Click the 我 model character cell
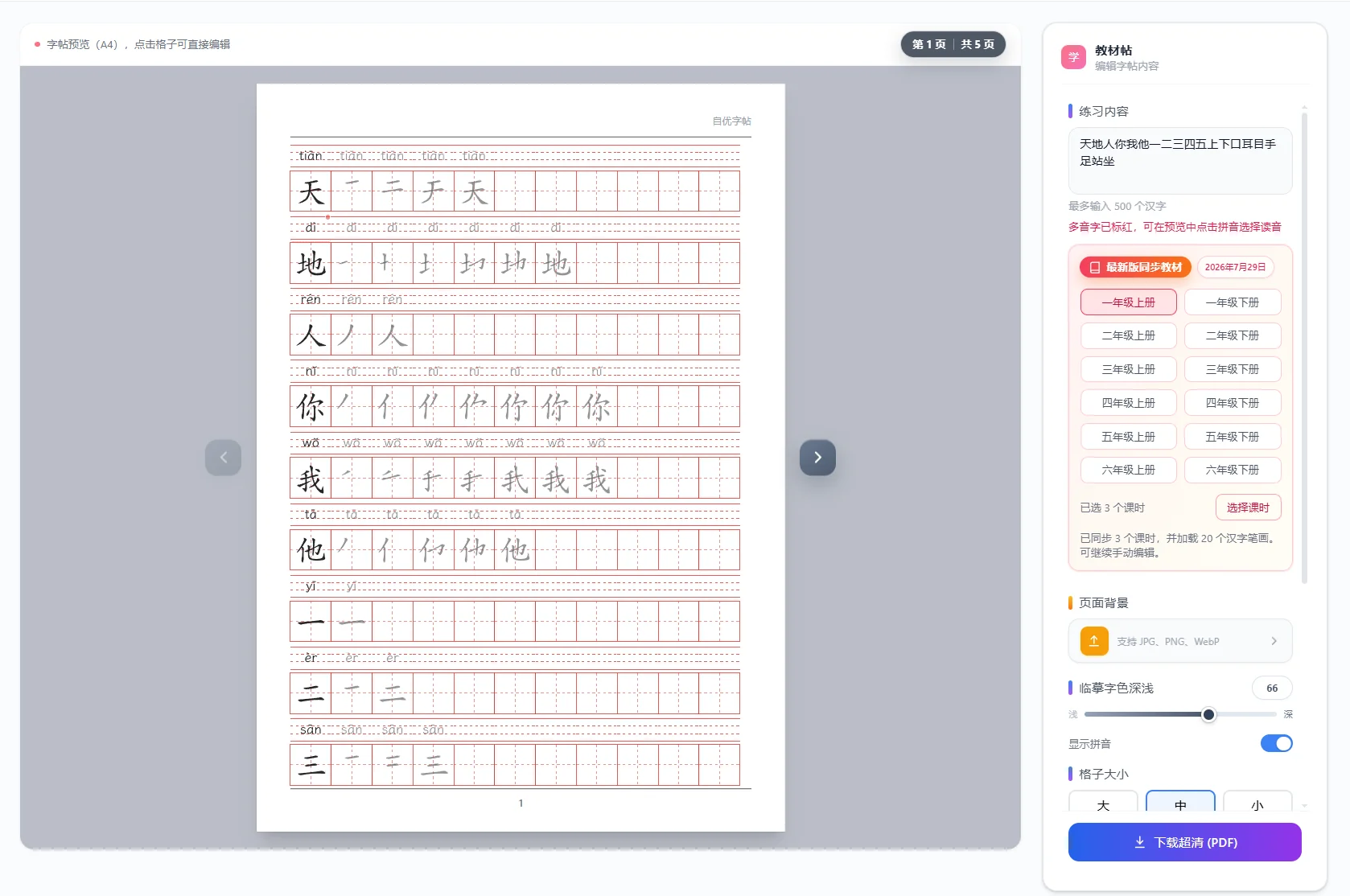Image resolution: width=1350 pixels, height=896 pixels. click(x=311, y=478)
